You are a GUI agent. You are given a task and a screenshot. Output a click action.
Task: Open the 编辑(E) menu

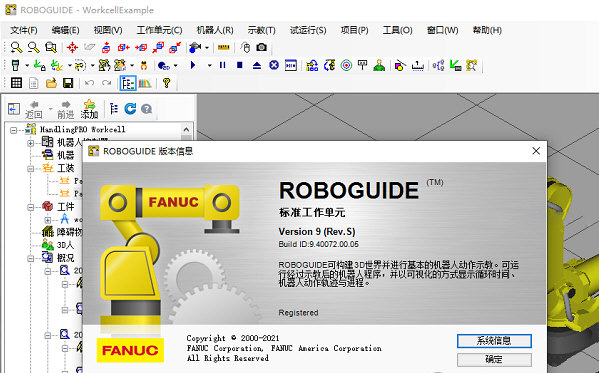coord(65,30)
